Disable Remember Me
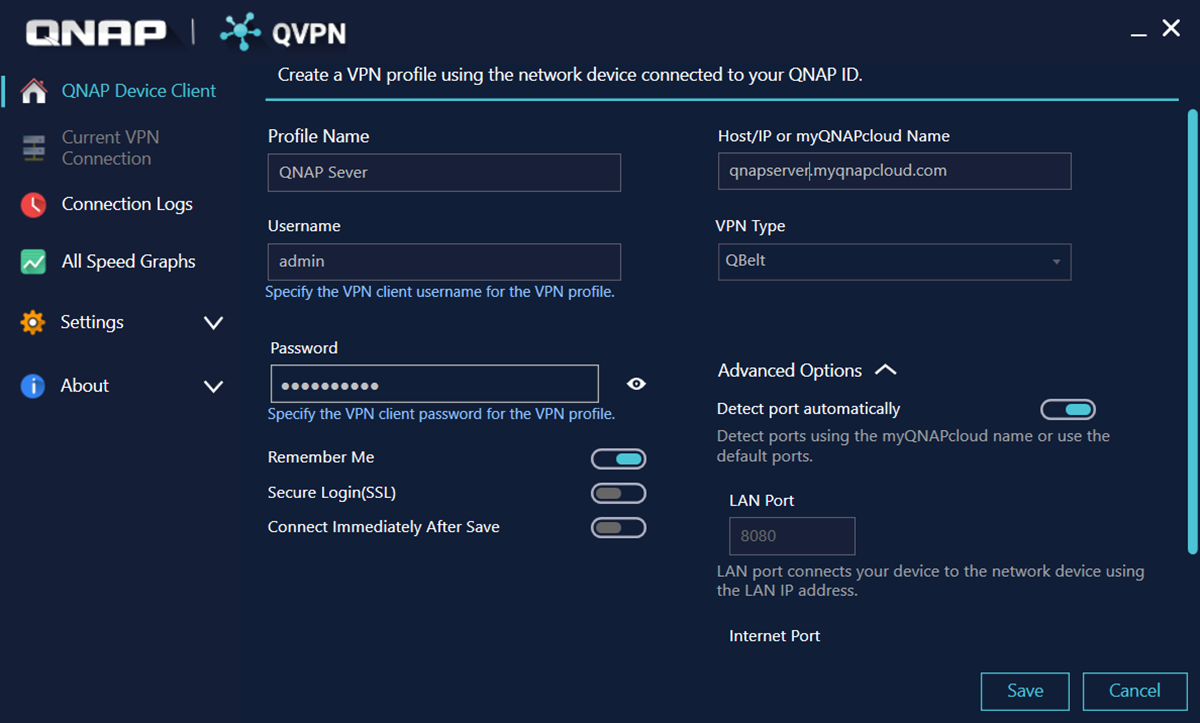This screenshot has width=1200, height=723. pyautogui.click(x=618, y=458)
